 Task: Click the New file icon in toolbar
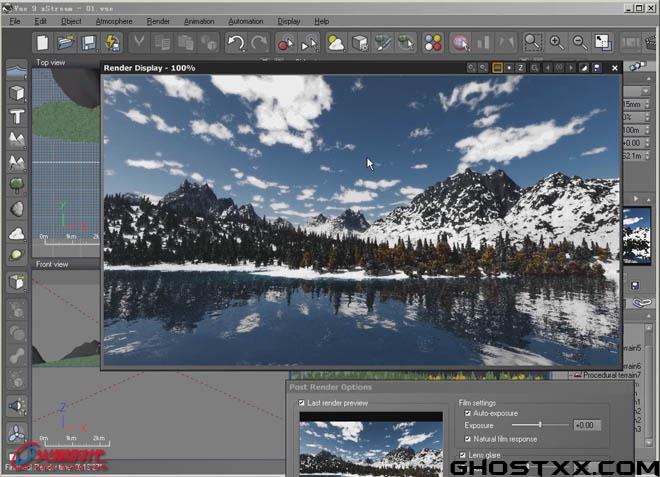pyautogui.click(x=43, y=43)
